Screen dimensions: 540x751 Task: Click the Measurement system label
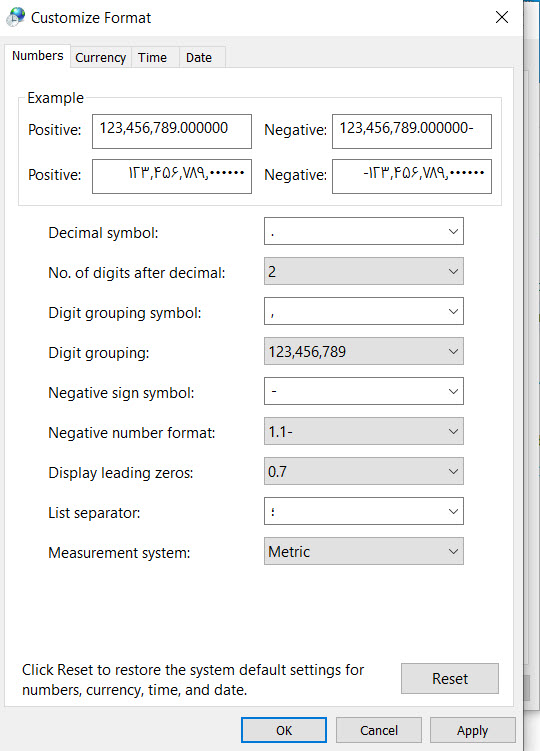click(x=119, y=553)
